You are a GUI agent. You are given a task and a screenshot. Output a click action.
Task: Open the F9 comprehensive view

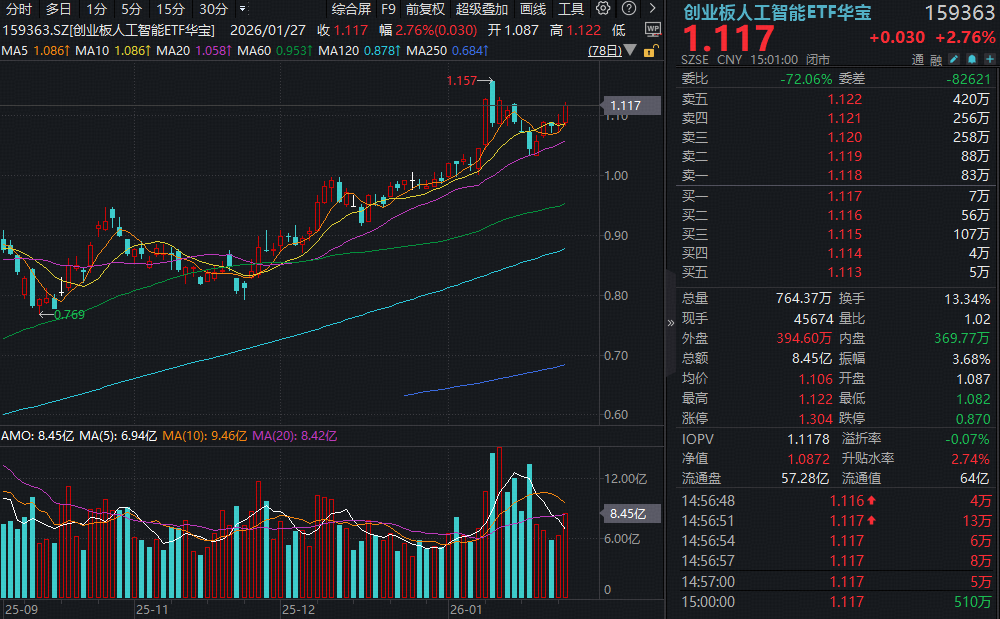389,9
